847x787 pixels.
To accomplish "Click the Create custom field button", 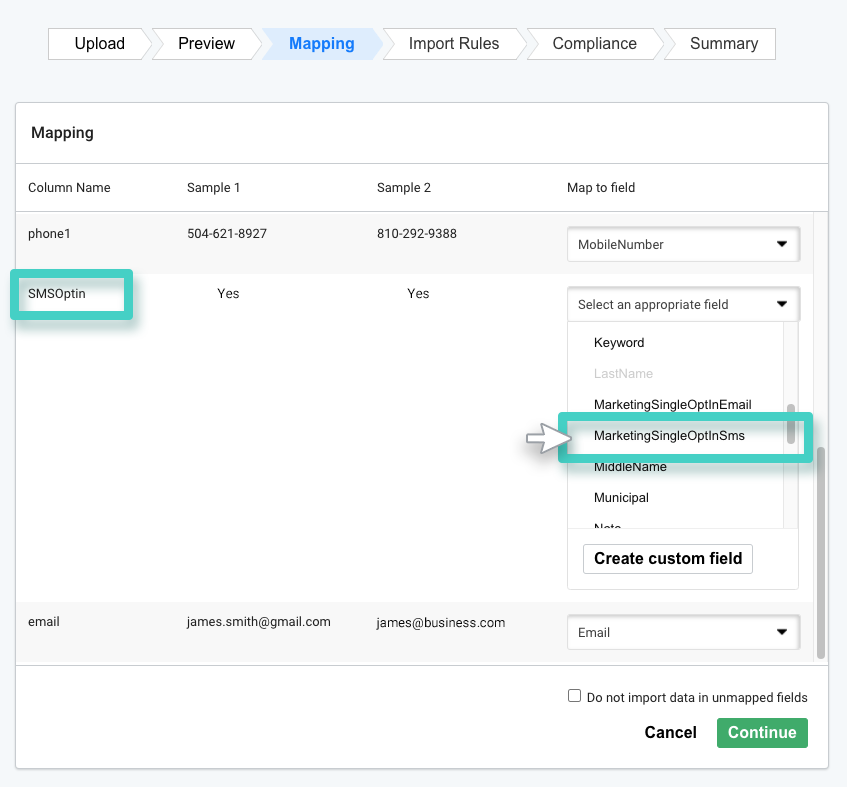I will click(667, 558).
